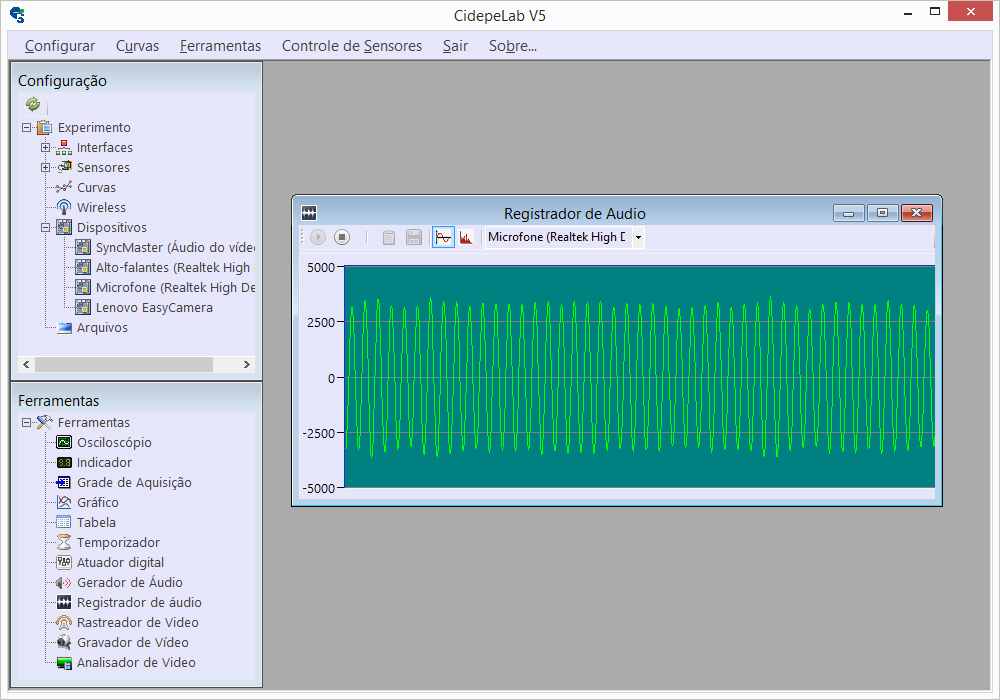Close the Registrador de Audio window
The width and height of the screenshot is (1000, 700).
[916, 213]
